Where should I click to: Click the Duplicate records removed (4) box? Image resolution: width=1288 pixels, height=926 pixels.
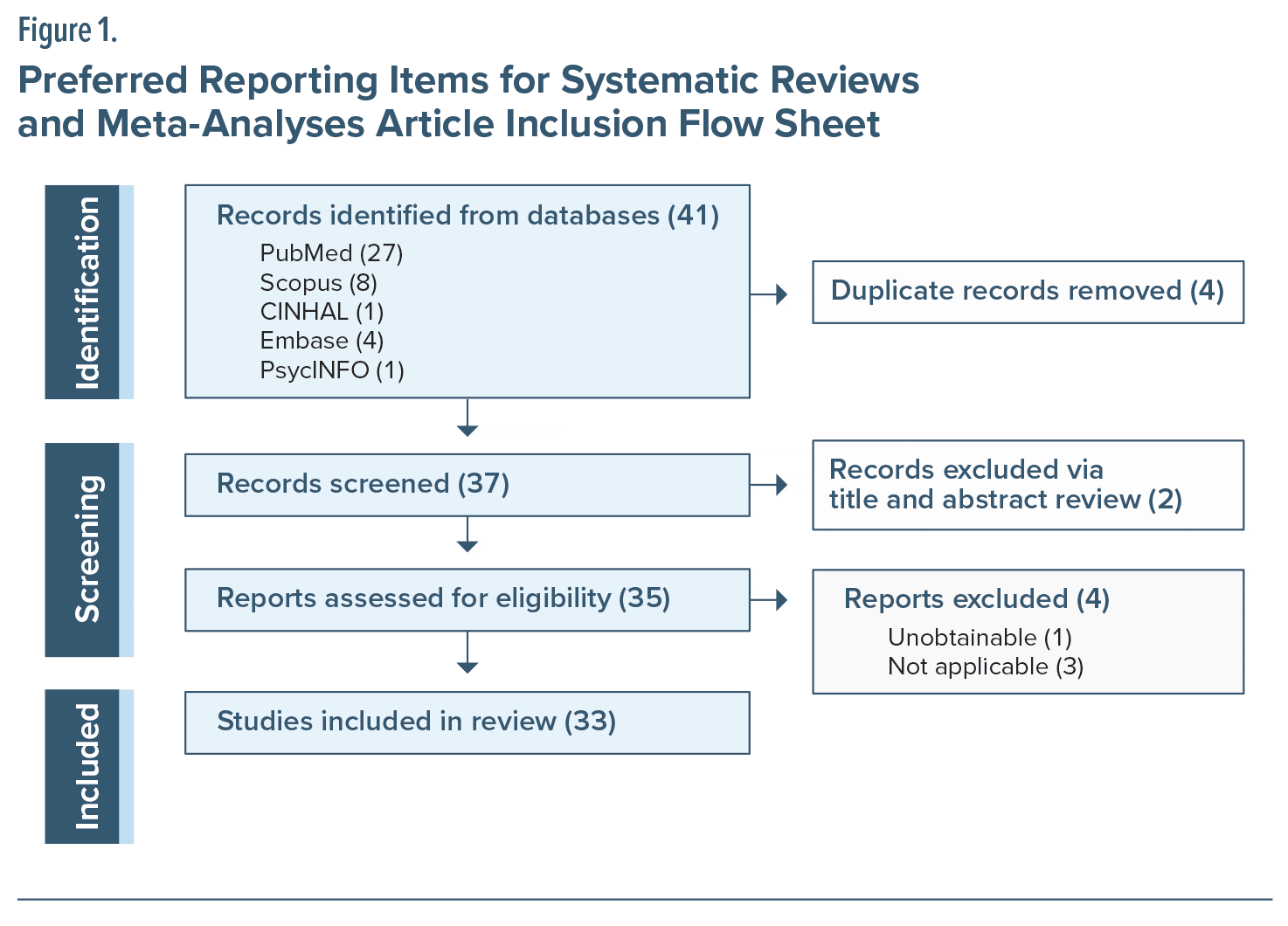coord(1028,292)
